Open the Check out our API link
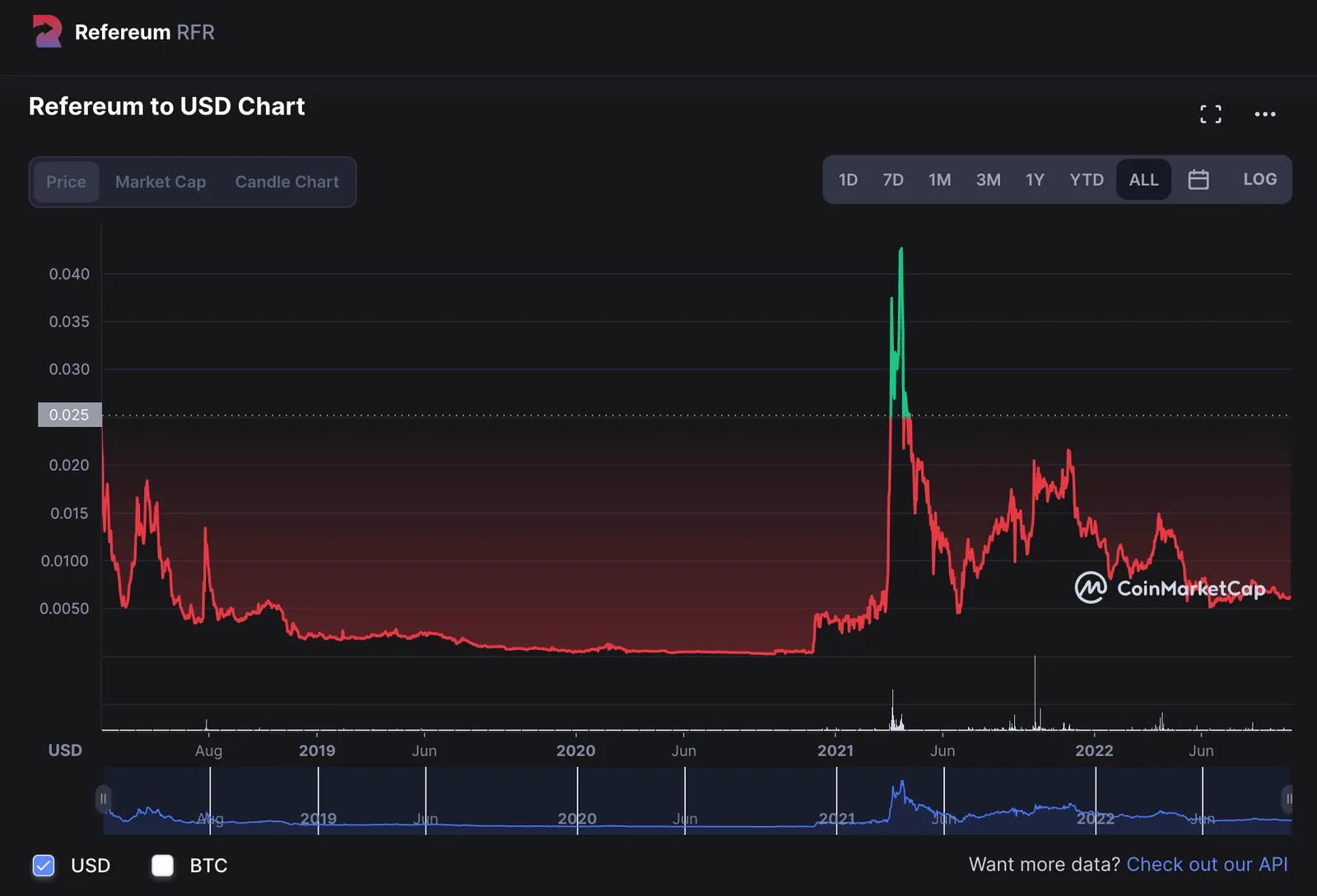The width and height of the screenshot is (1317, 896). pos(1207,865)
